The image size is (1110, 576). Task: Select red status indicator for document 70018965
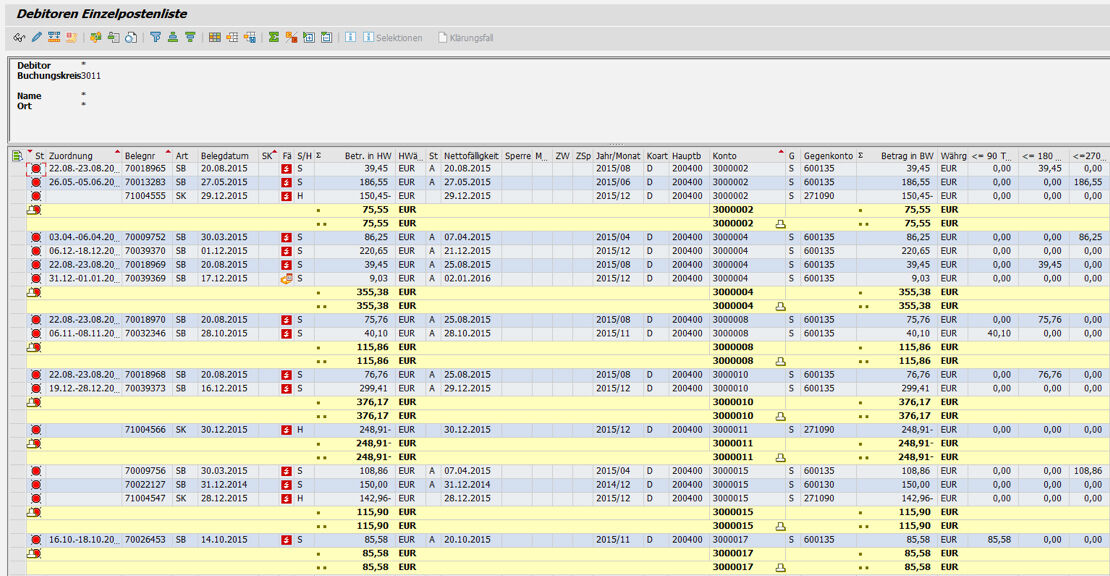coord(36,170)
